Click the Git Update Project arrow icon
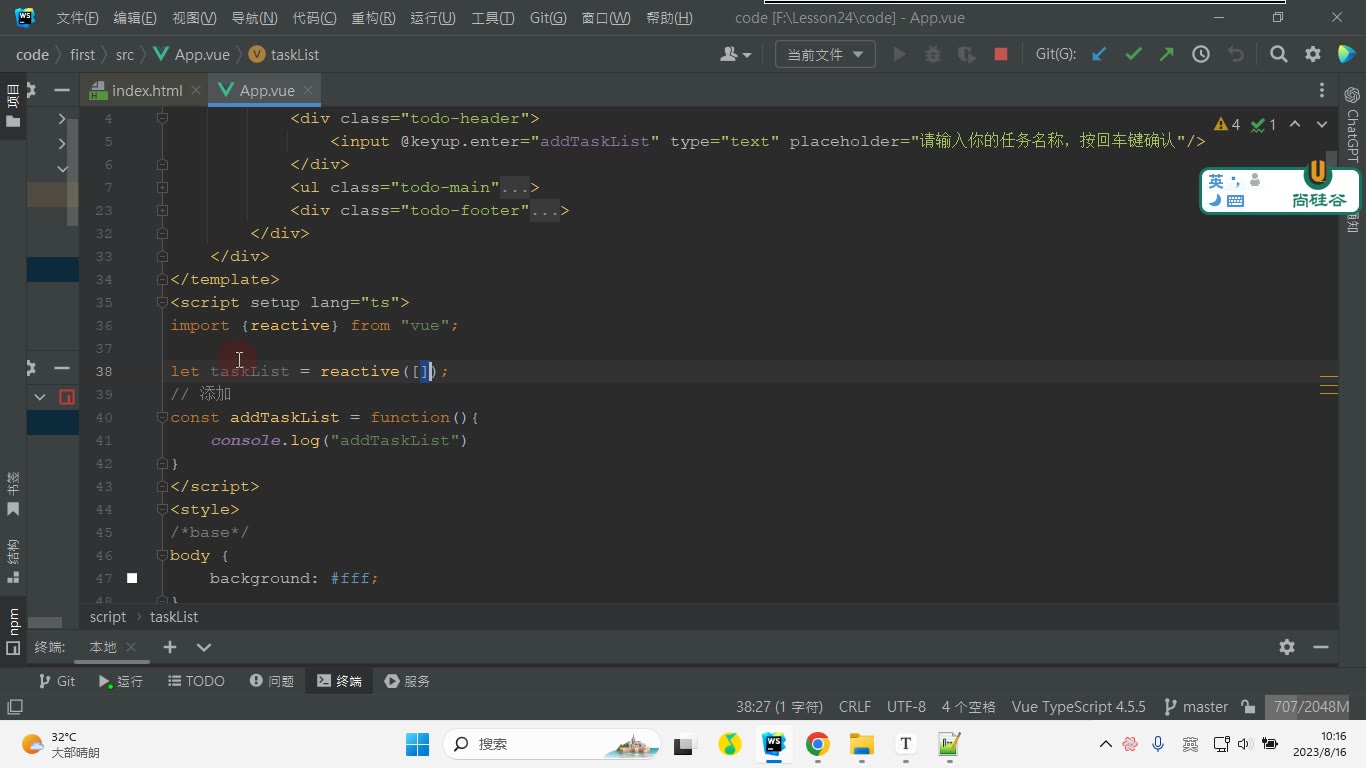 click(1099, 54)
